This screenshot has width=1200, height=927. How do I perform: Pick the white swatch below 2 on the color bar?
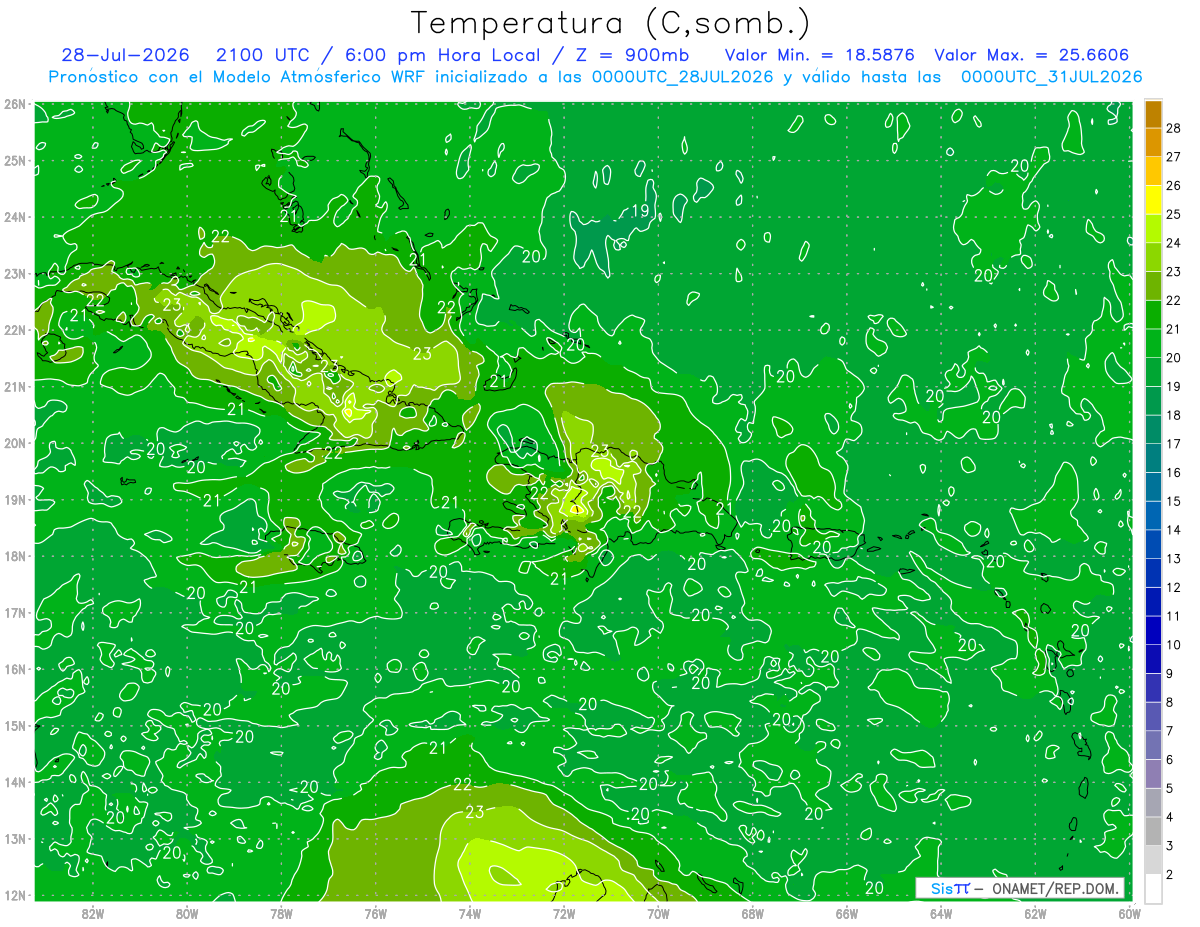(1153, 888)
